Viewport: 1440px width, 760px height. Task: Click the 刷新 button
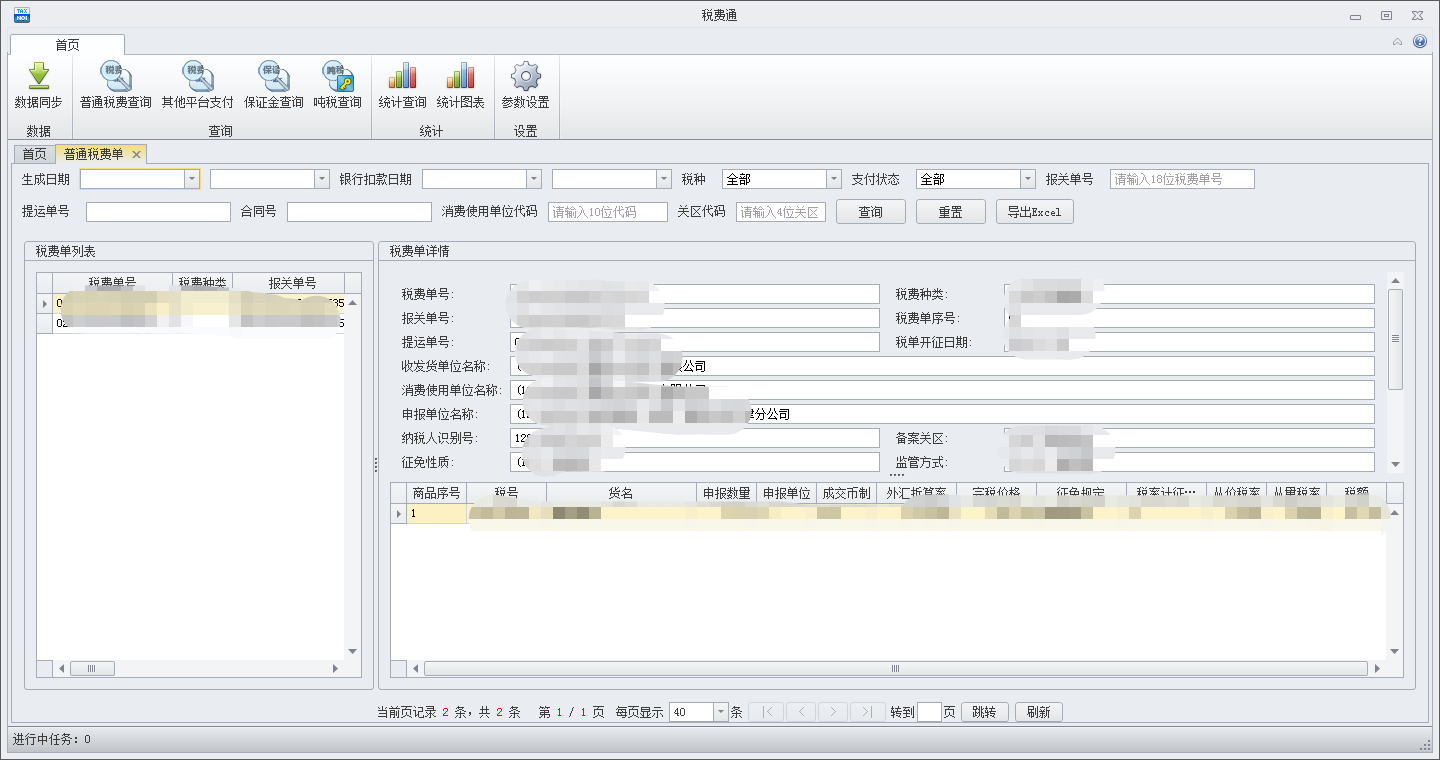(1039, 712)
